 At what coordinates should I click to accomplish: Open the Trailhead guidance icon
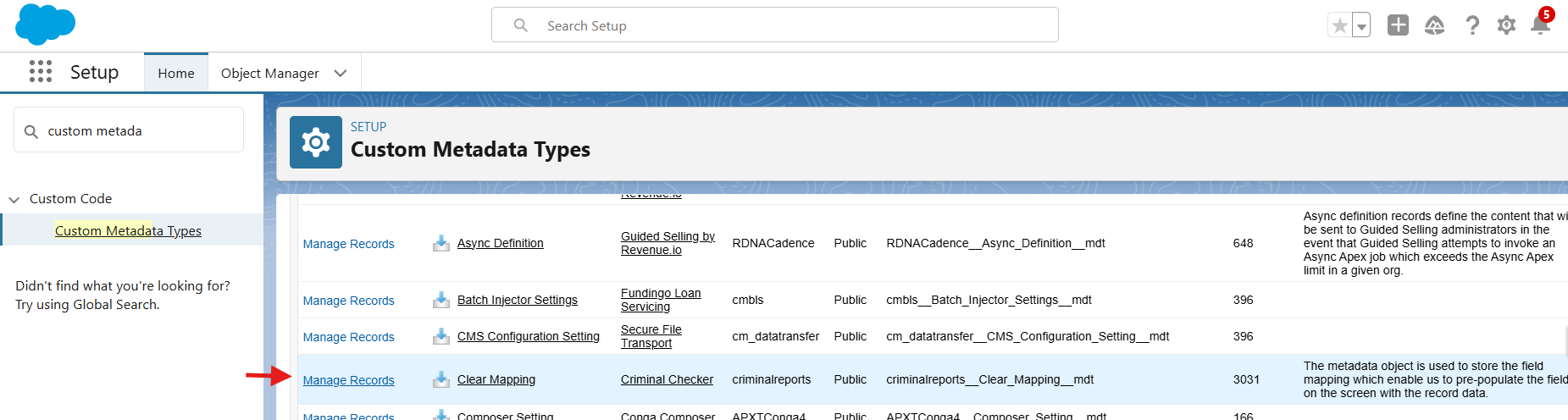tap(1434, 25)
